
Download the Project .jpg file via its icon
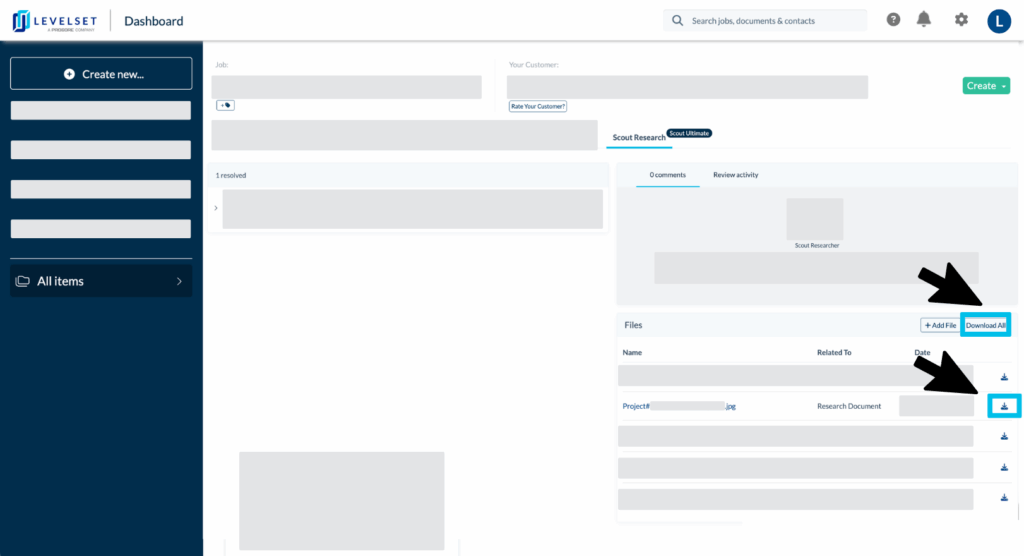(x=1004, y=406)
